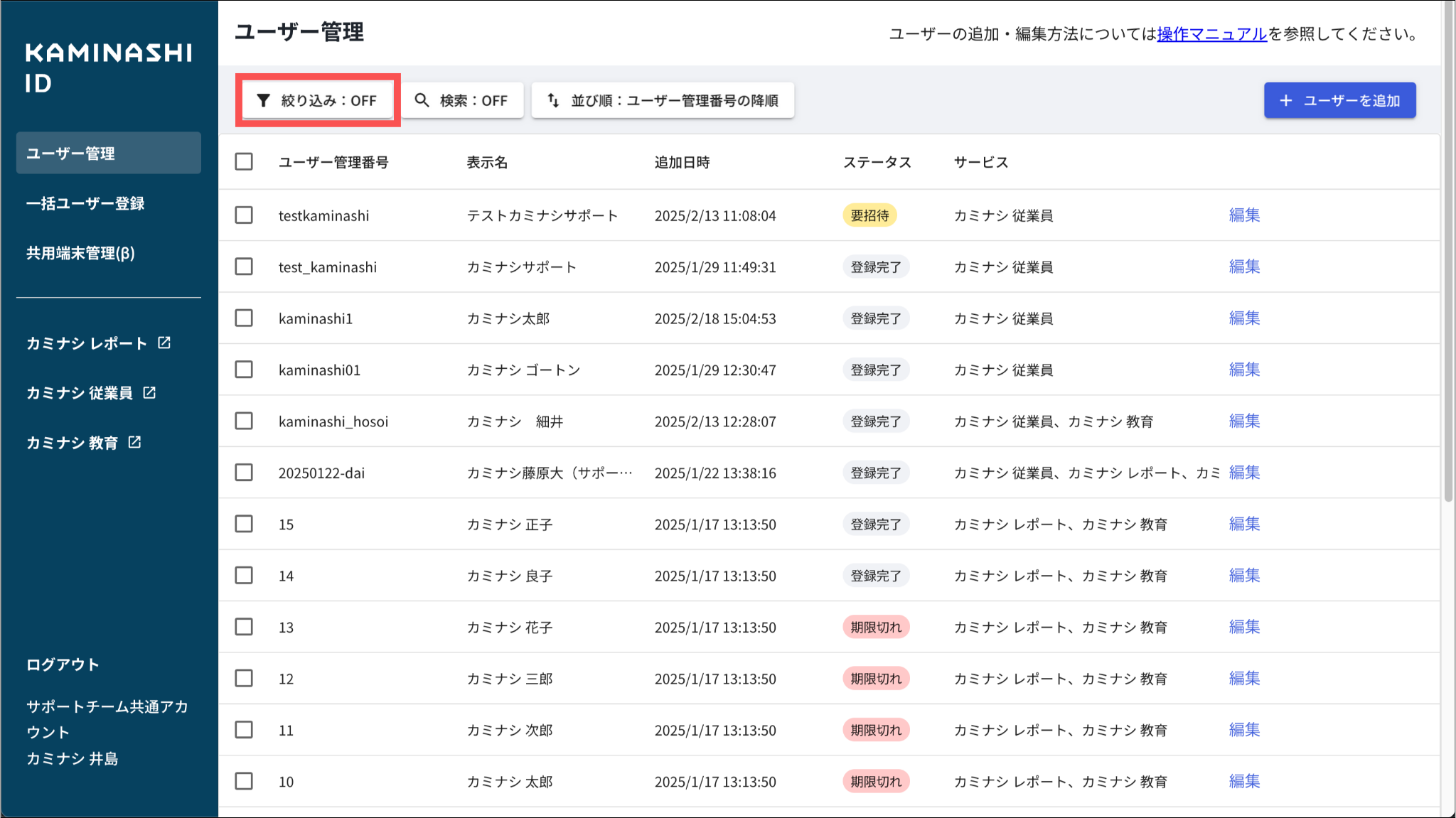Viewport: 1456px width, 818px height.
Task: Select checkbox for kaminashi_hosoi row
Action: point(244,421)
